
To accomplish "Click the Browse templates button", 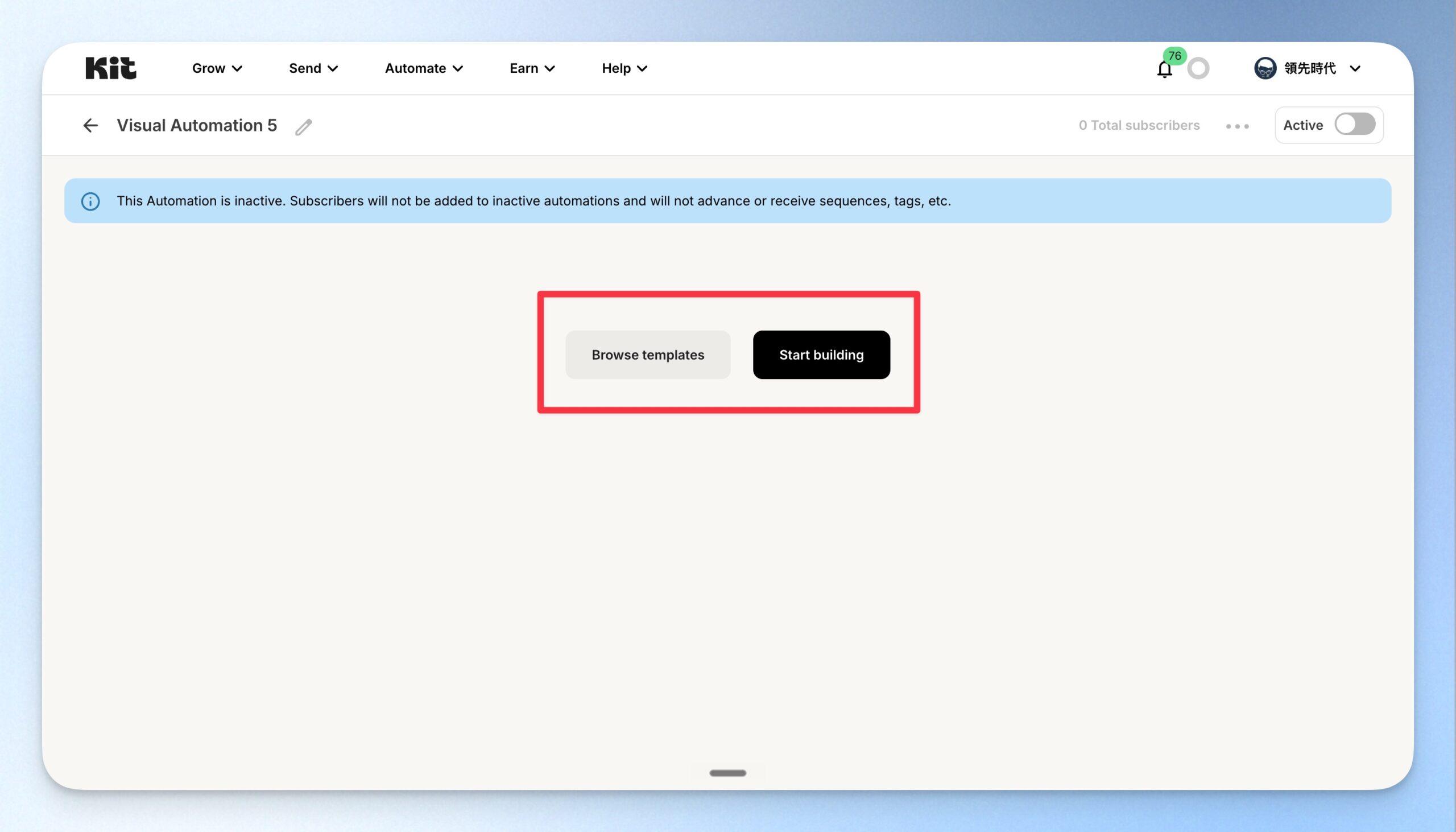I will (647, 355).
